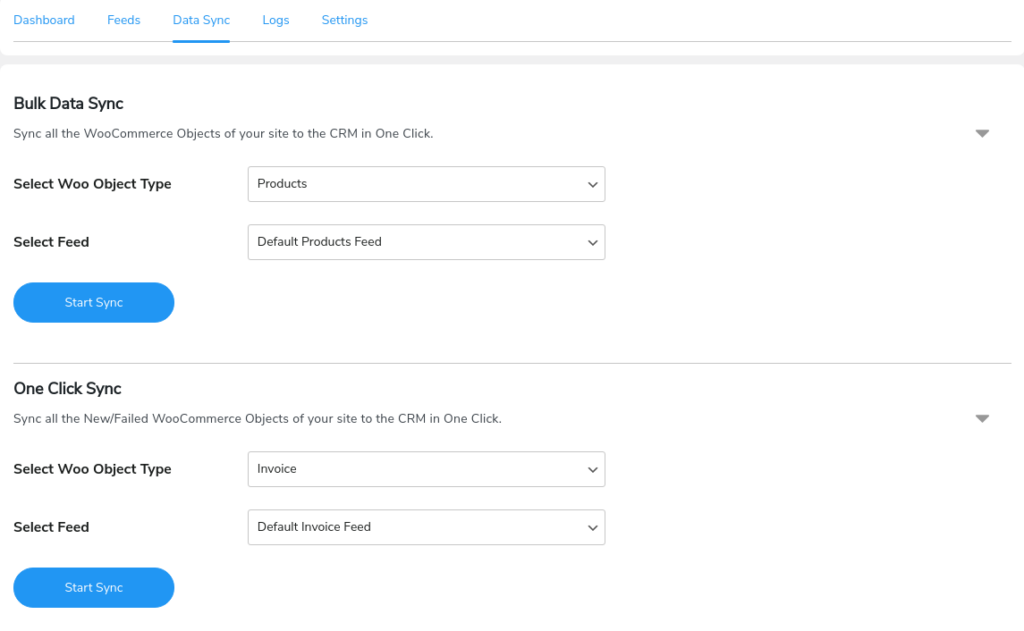Click the chevron on the Products selector
Screen dimensions: 1024x631
point(592,184)
